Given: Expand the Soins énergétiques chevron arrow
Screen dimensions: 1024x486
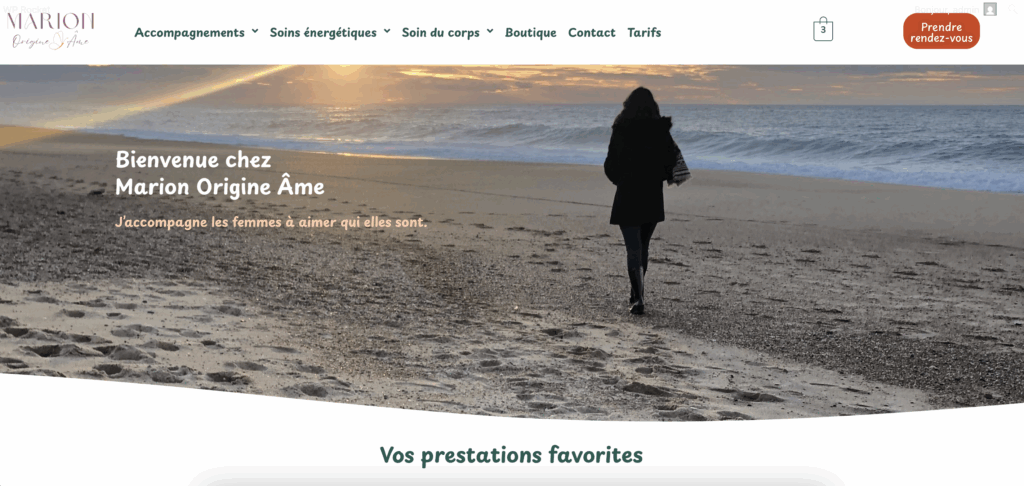Looking at the screenshot, I should (387, 31).
